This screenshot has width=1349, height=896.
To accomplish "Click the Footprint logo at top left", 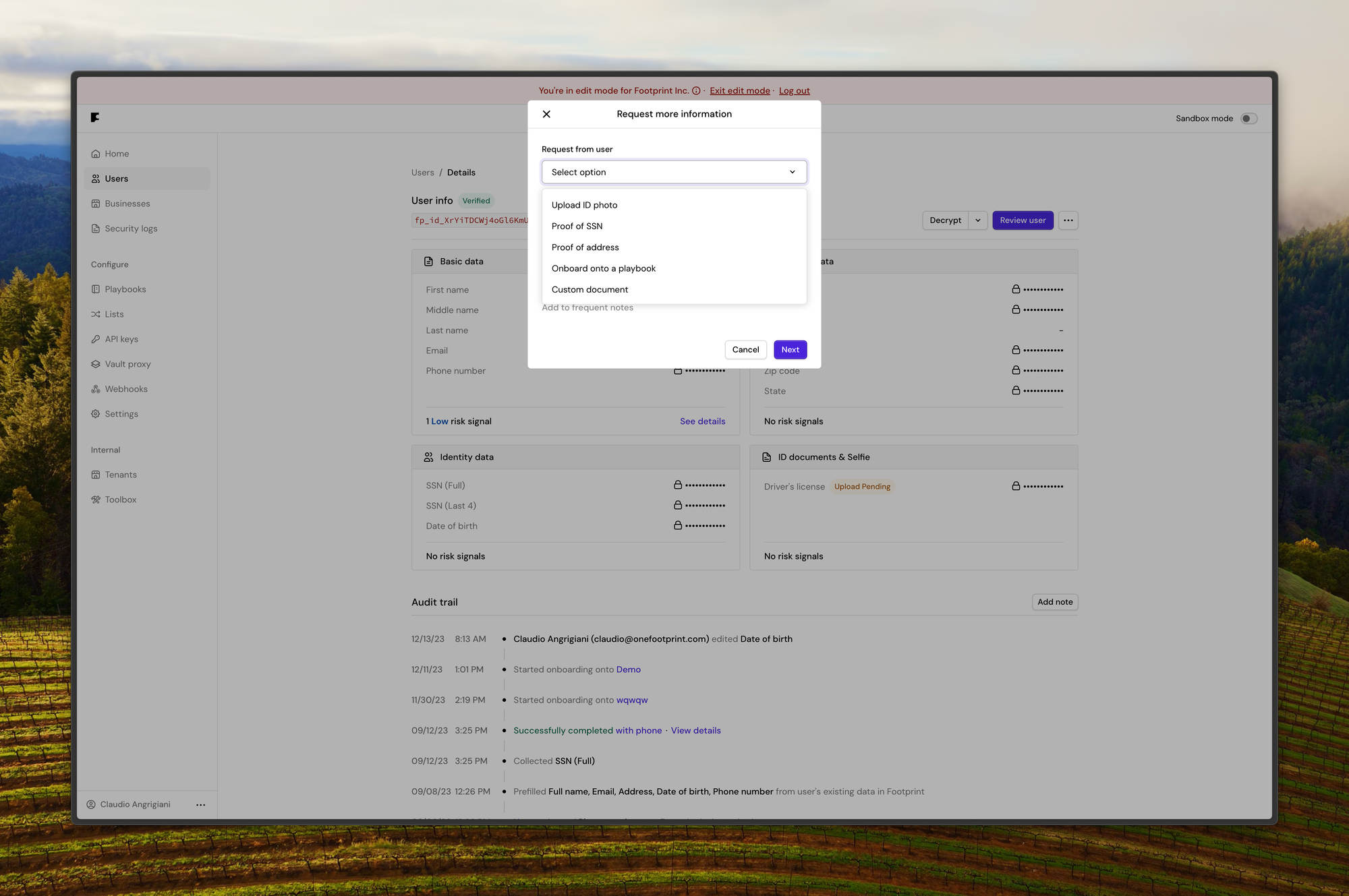I will click(x=94, y=117).
